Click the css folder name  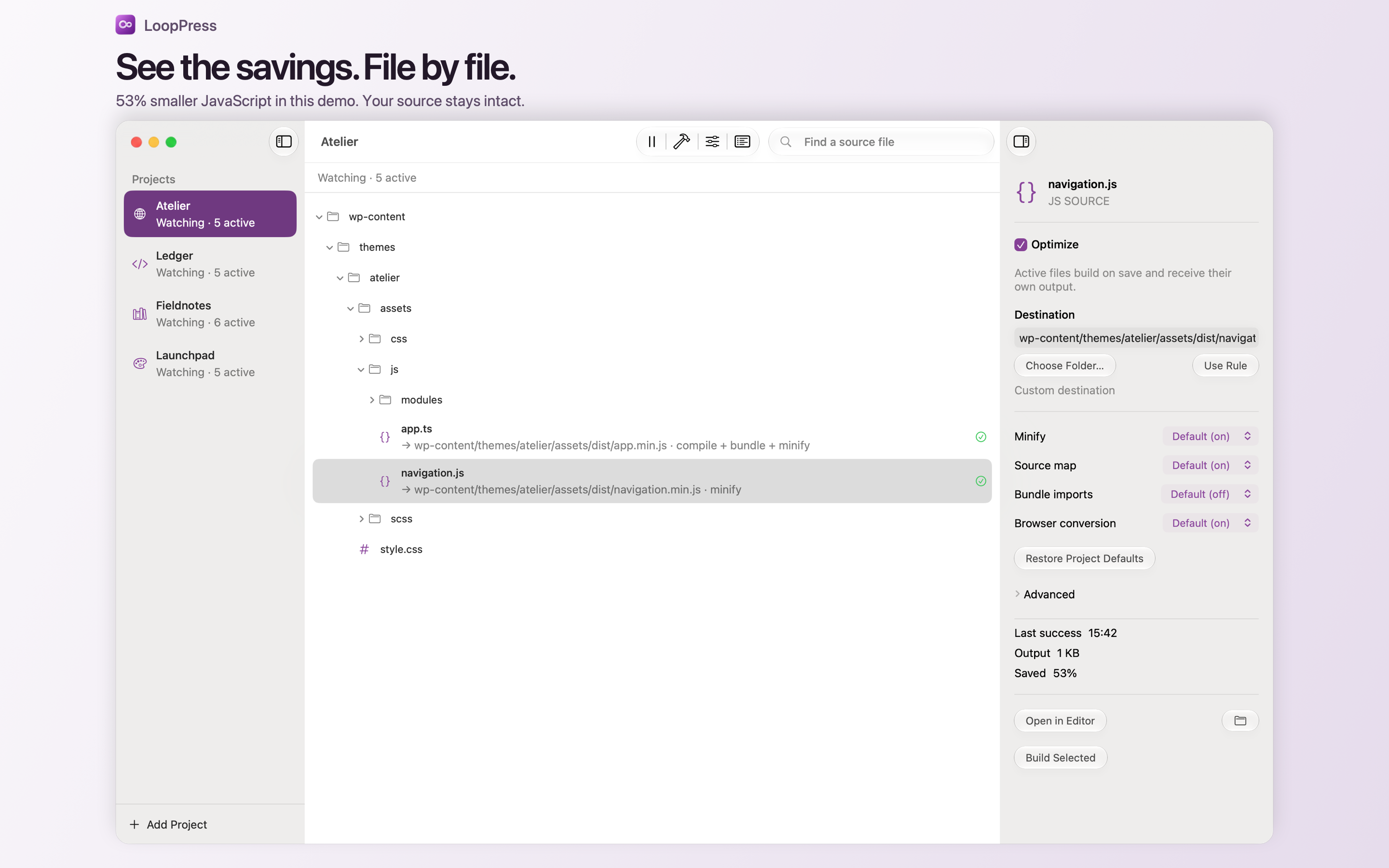(398, 339)
